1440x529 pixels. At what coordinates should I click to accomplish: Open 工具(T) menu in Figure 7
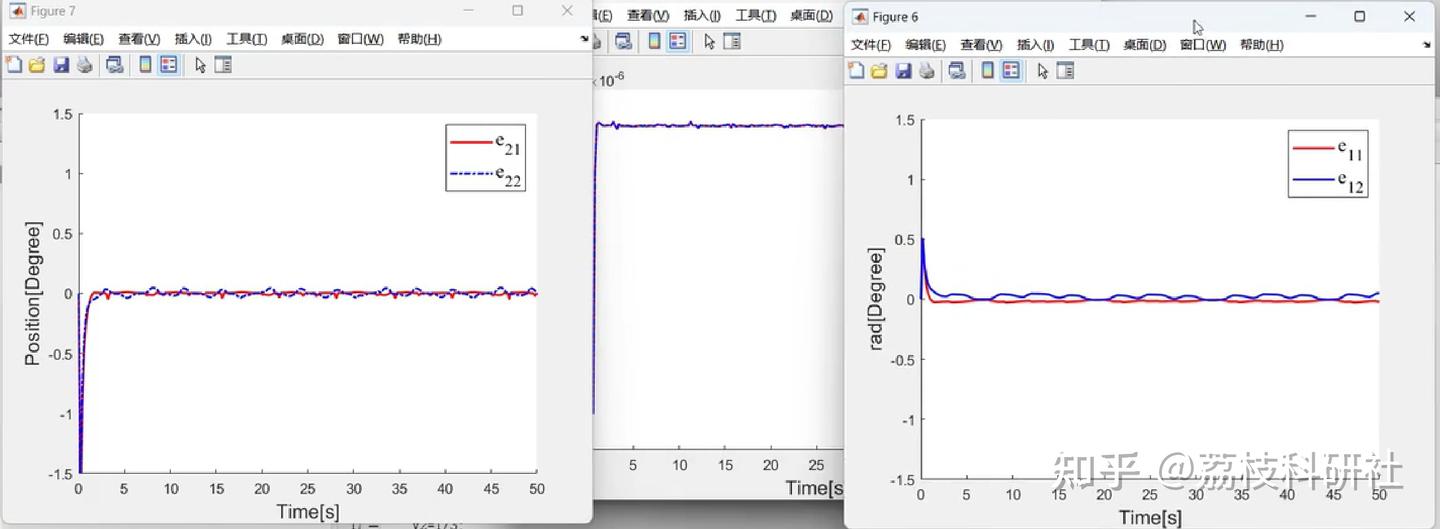point(246,39)
